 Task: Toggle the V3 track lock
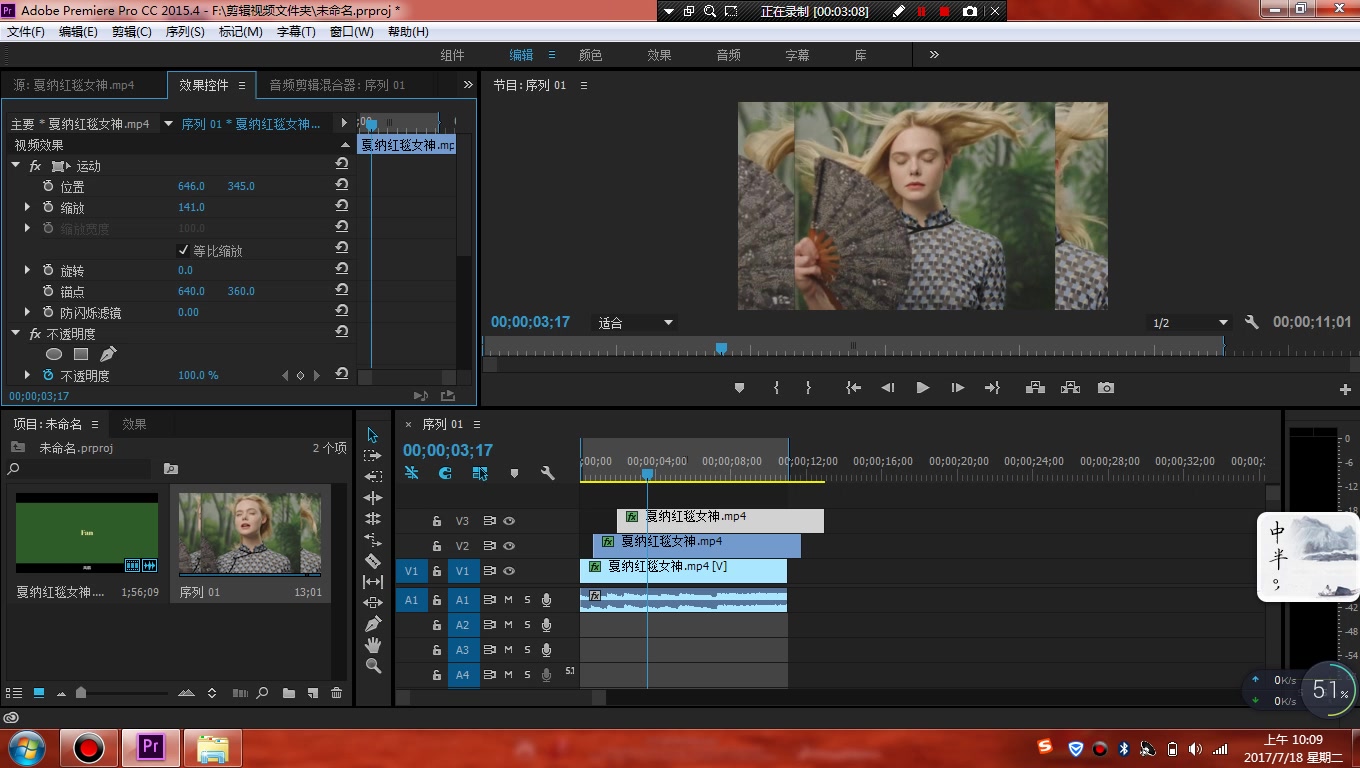pyautogui.click(x=436, y=521)
